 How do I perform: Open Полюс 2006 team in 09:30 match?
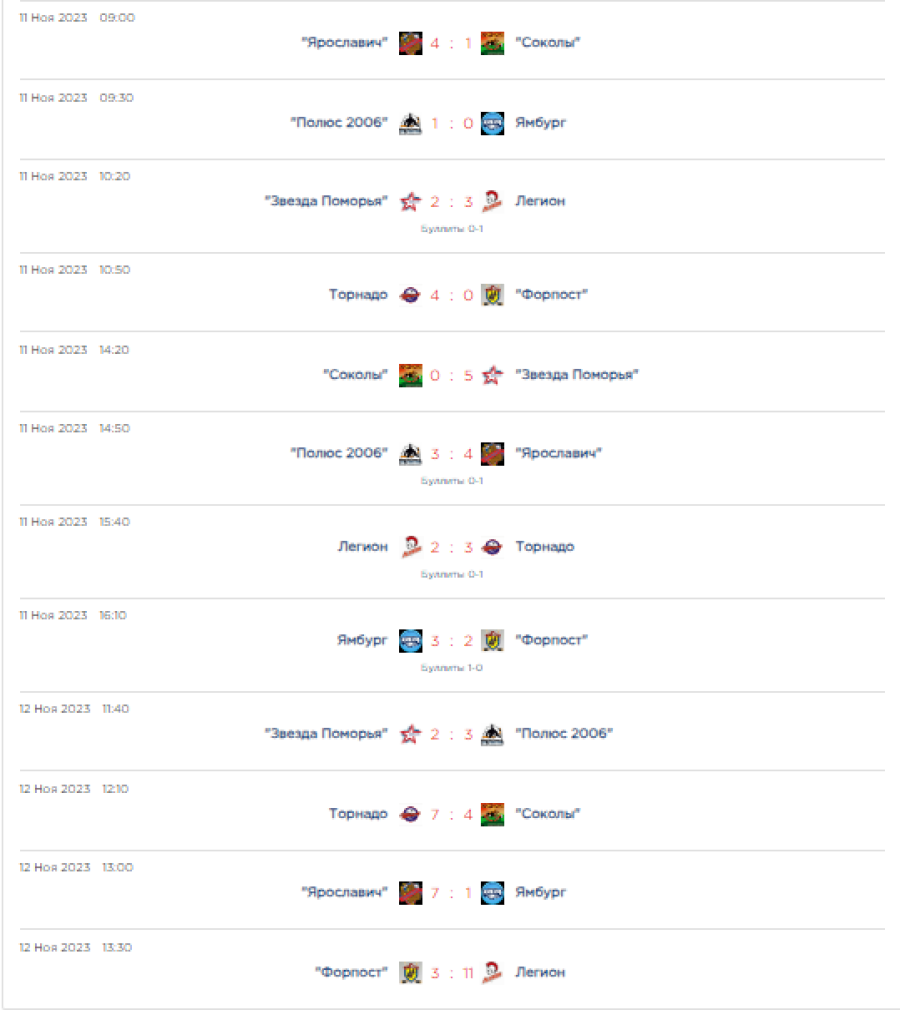click(338, 123)
